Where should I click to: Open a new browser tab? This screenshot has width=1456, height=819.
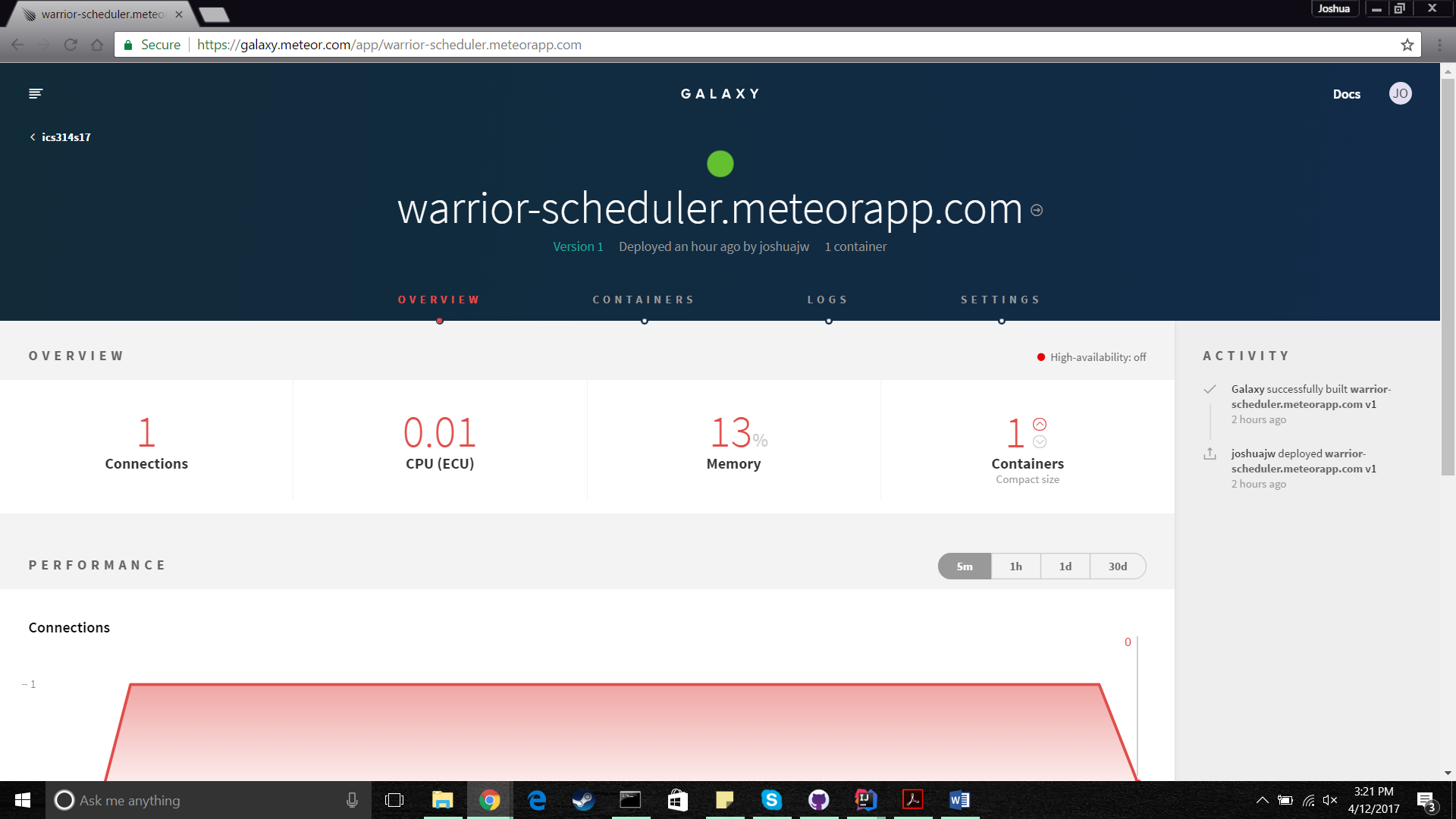(215, 14)
